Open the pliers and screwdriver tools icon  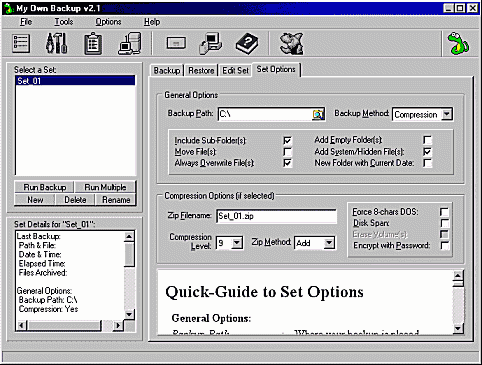(x=57, y=43)
